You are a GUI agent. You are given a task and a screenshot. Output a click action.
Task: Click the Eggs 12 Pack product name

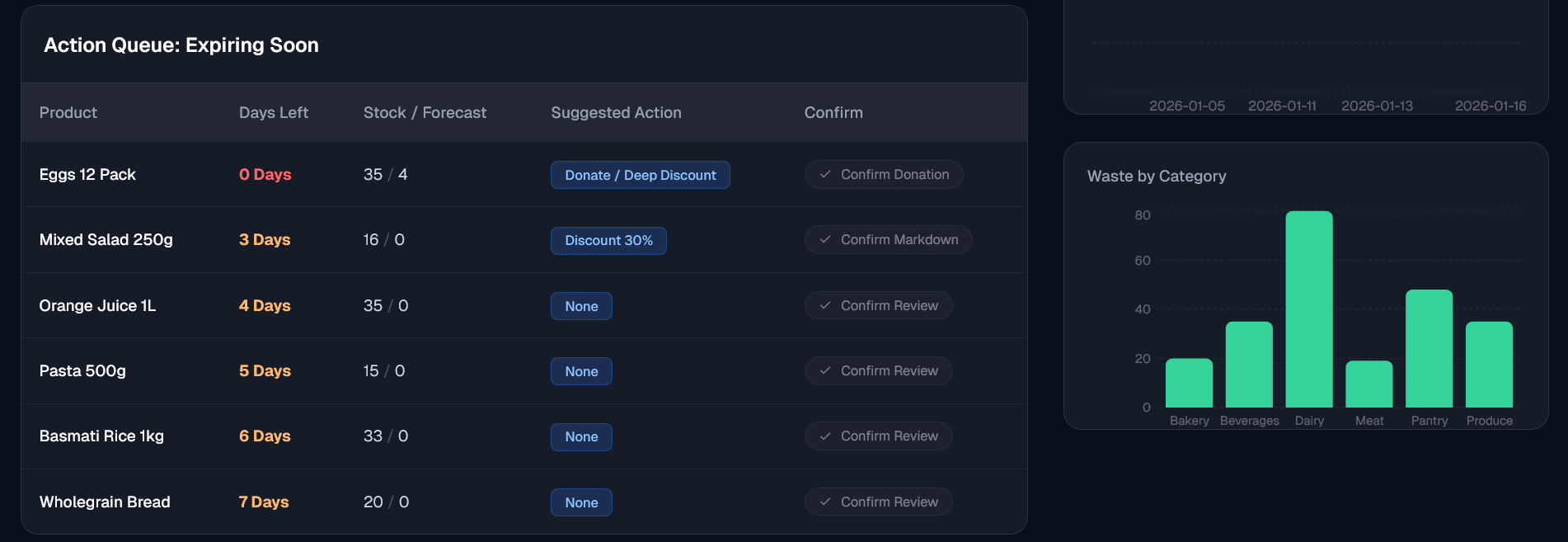[87, 175]
